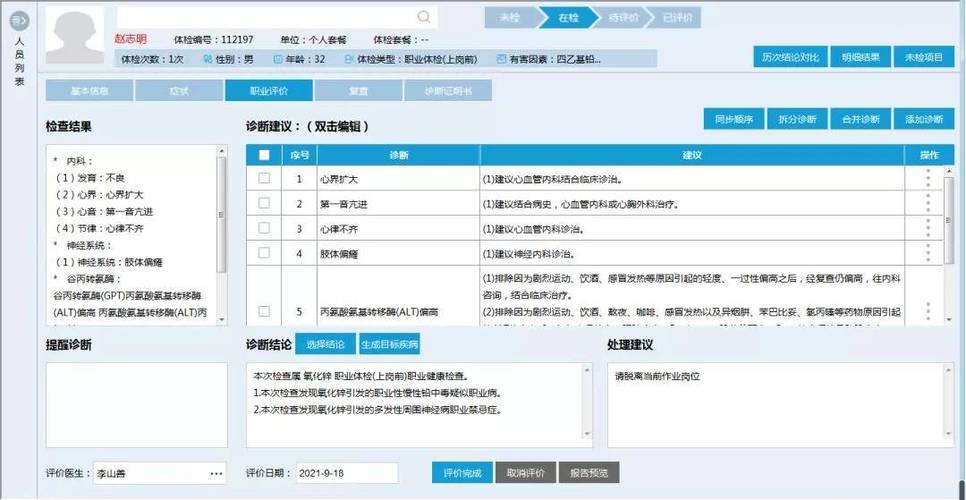Viewport: 966px width, 500px height.
Task: Click the 体检类型 icon
Action: [x=349, y=59]
